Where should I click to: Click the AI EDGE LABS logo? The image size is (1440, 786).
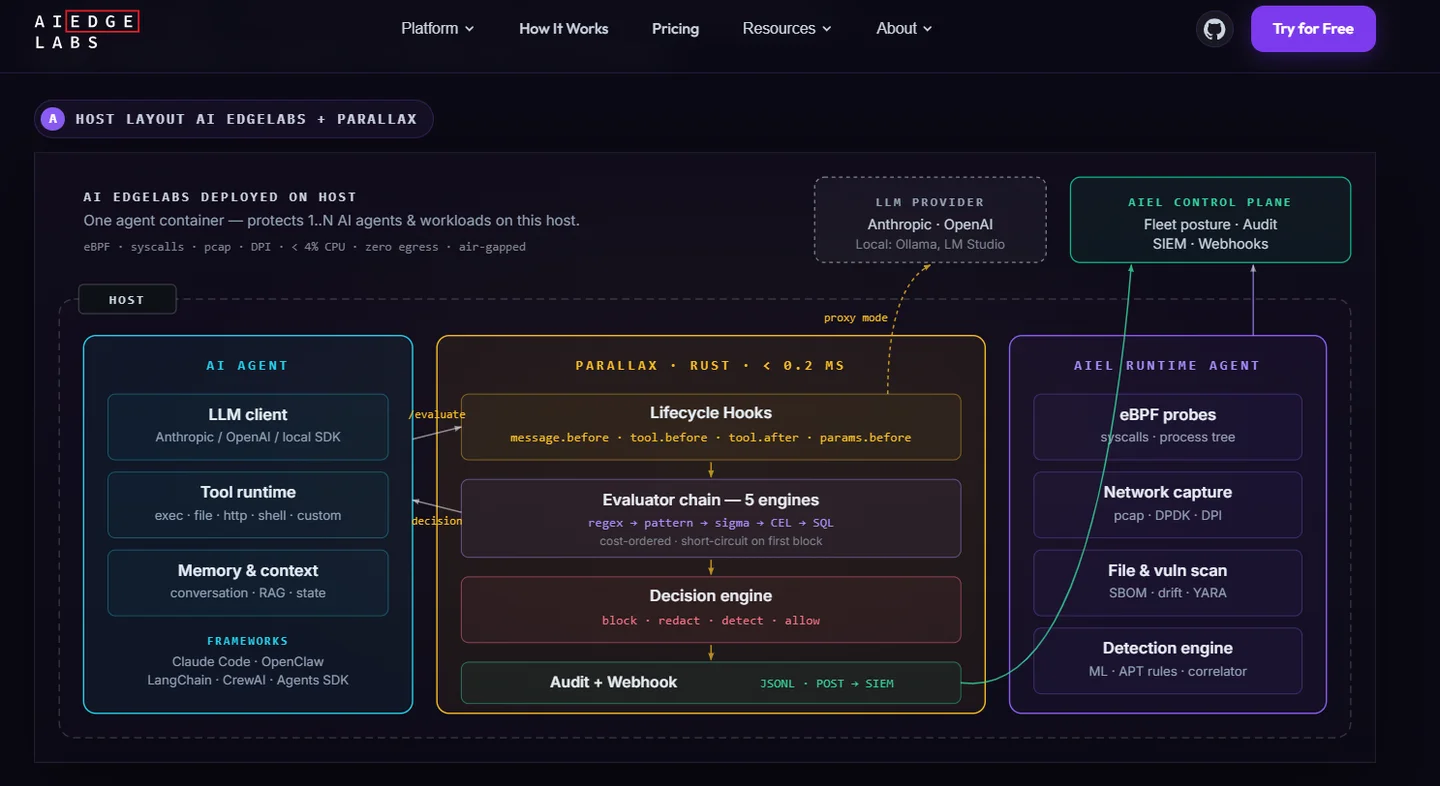click(86, 31)
